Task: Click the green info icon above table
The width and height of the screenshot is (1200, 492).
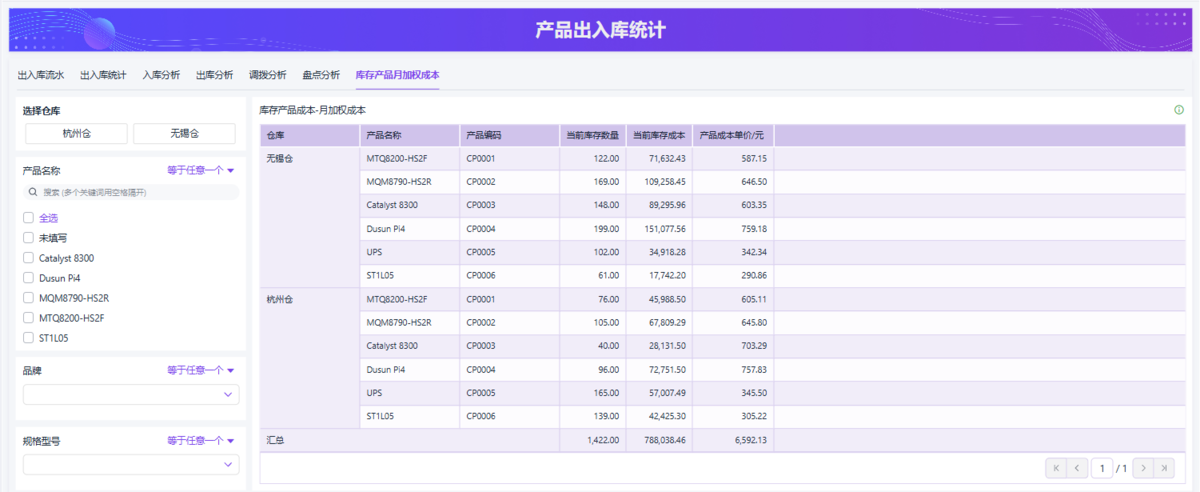Action: [1179, 110]
